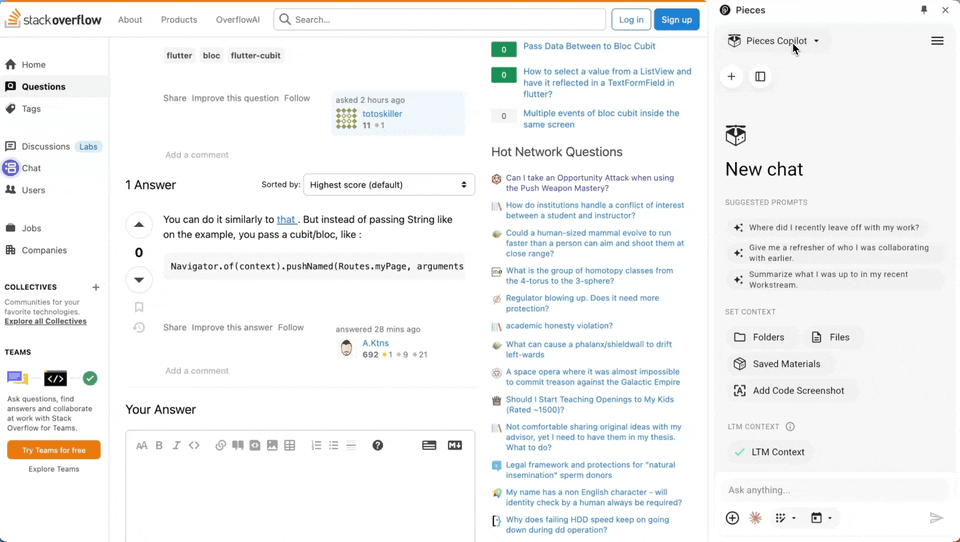Viewport: 960px width, 542px height.
Task: Upvote the answer by A.Ktns
Action: tap(139, 225)
